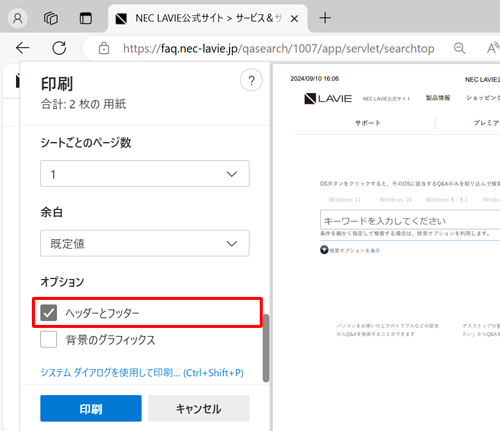
Task: Select the NEC LAVIE公式サイト tab
Action: (208, 18)
